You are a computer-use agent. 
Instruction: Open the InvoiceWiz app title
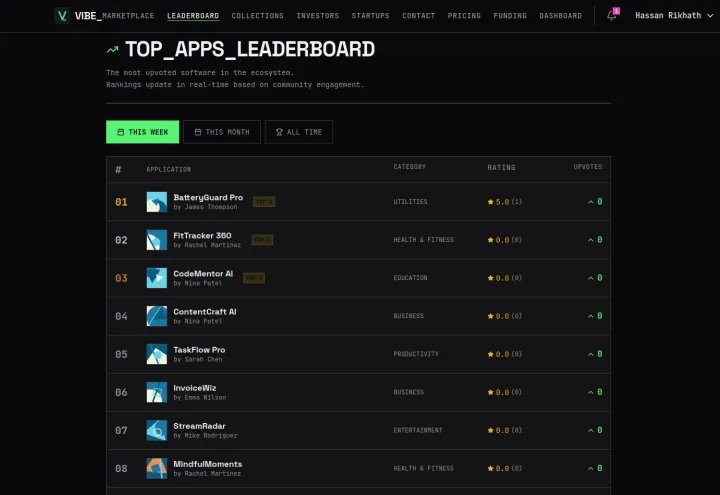[x=195, y=388]
